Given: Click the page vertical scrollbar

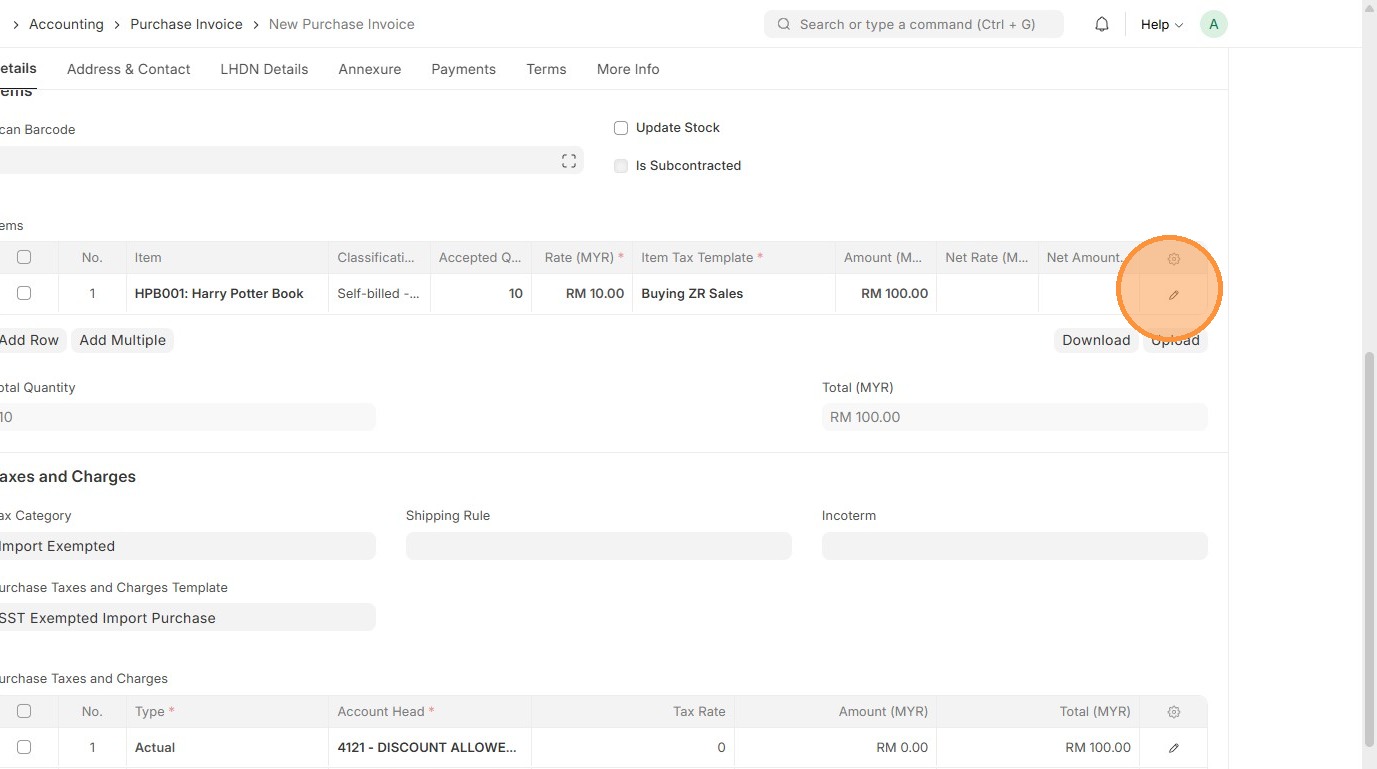Looking at the screenshot, I should [x=1369, y=550].
